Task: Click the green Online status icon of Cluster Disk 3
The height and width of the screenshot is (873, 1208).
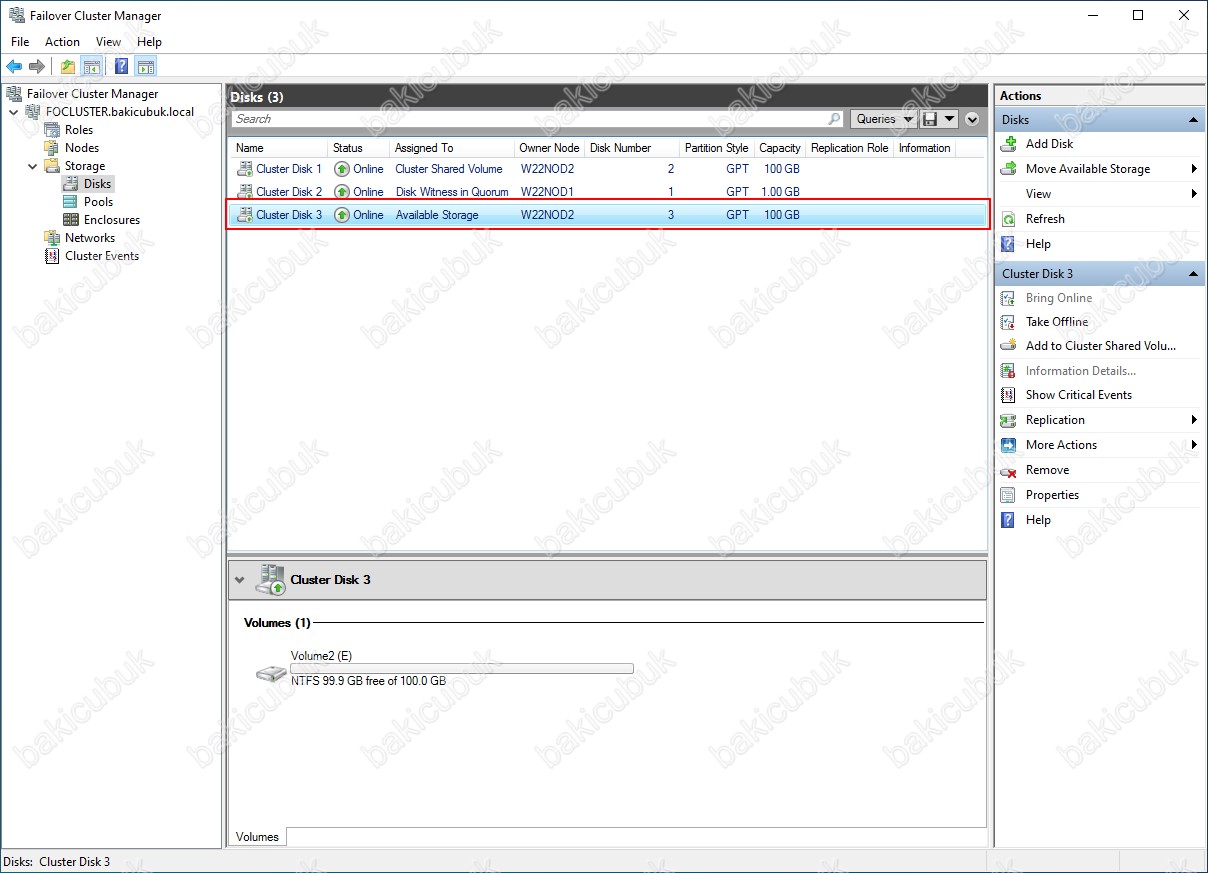Action: [x=342, y=215]
